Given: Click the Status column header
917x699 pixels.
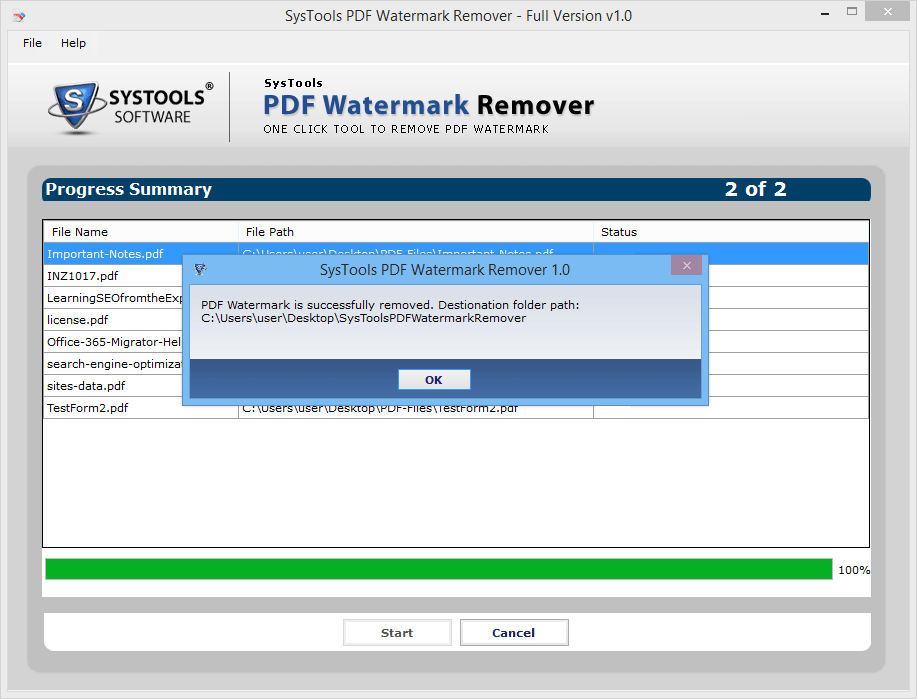Looking at the screenshot, I should pos(619,232).
